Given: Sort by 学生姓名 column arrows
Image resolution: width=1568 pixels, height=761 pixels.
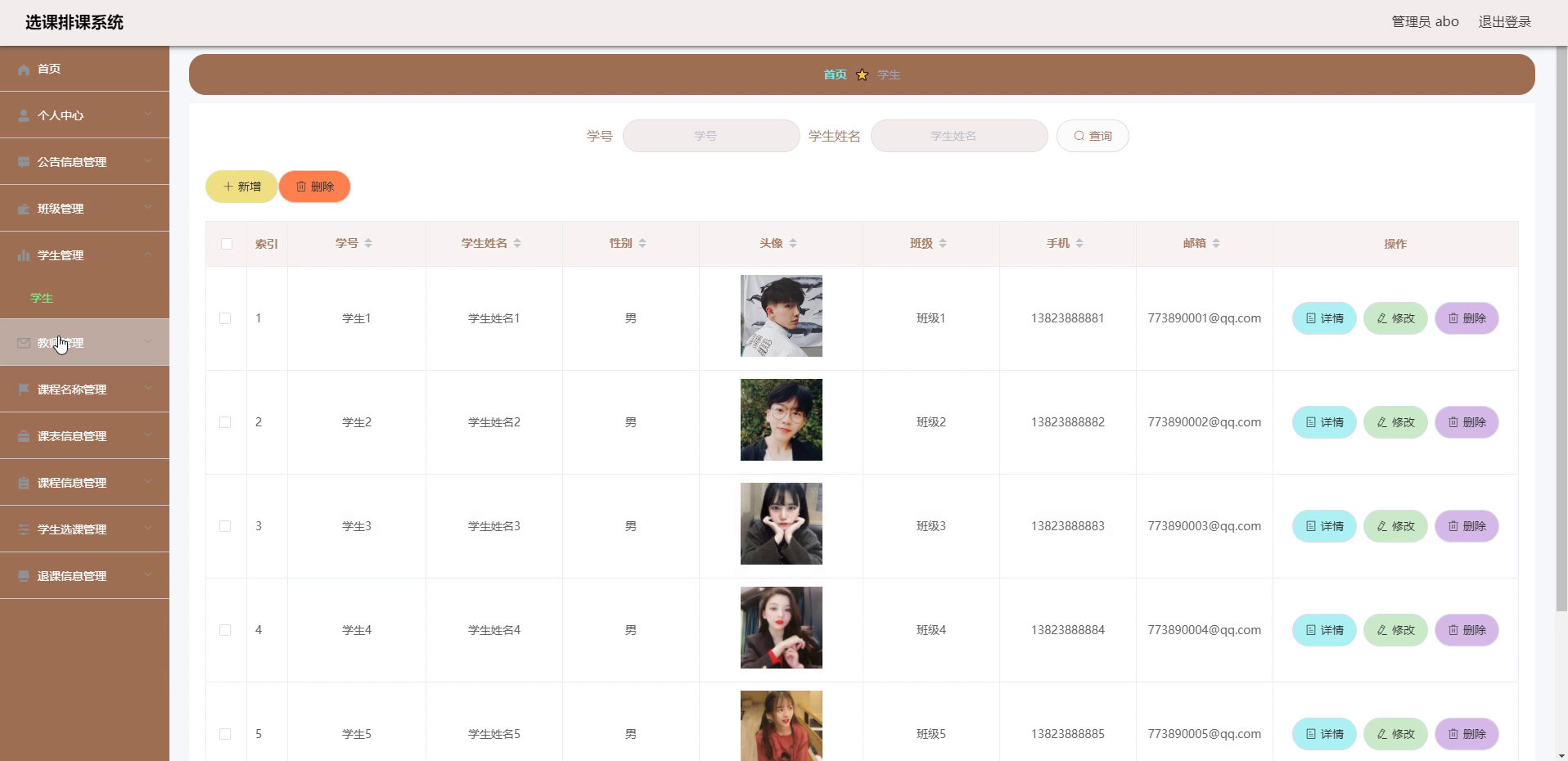Looking at the screenshot, I should pyautogui.click(x=517, y=243).
